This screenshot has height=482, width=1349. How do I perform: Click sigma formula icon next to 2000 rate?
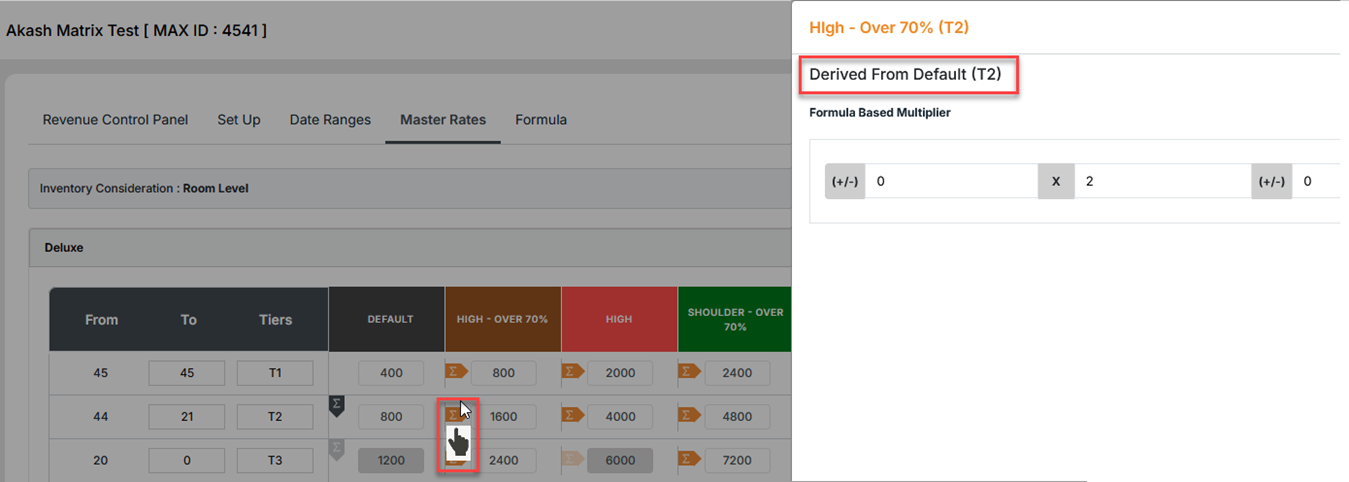coord(573,372)
